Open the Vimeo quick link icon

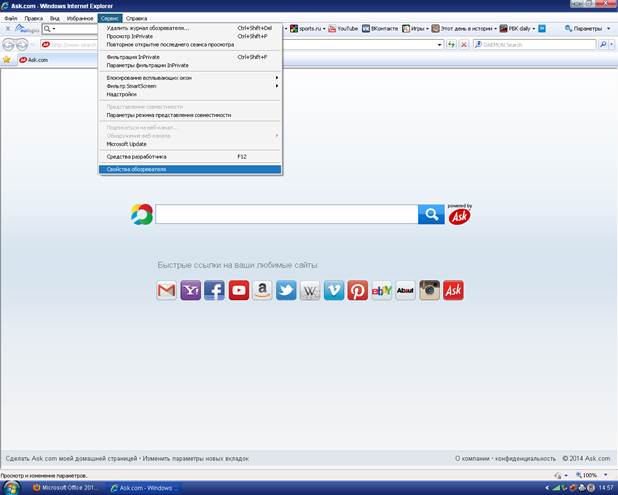334,290
